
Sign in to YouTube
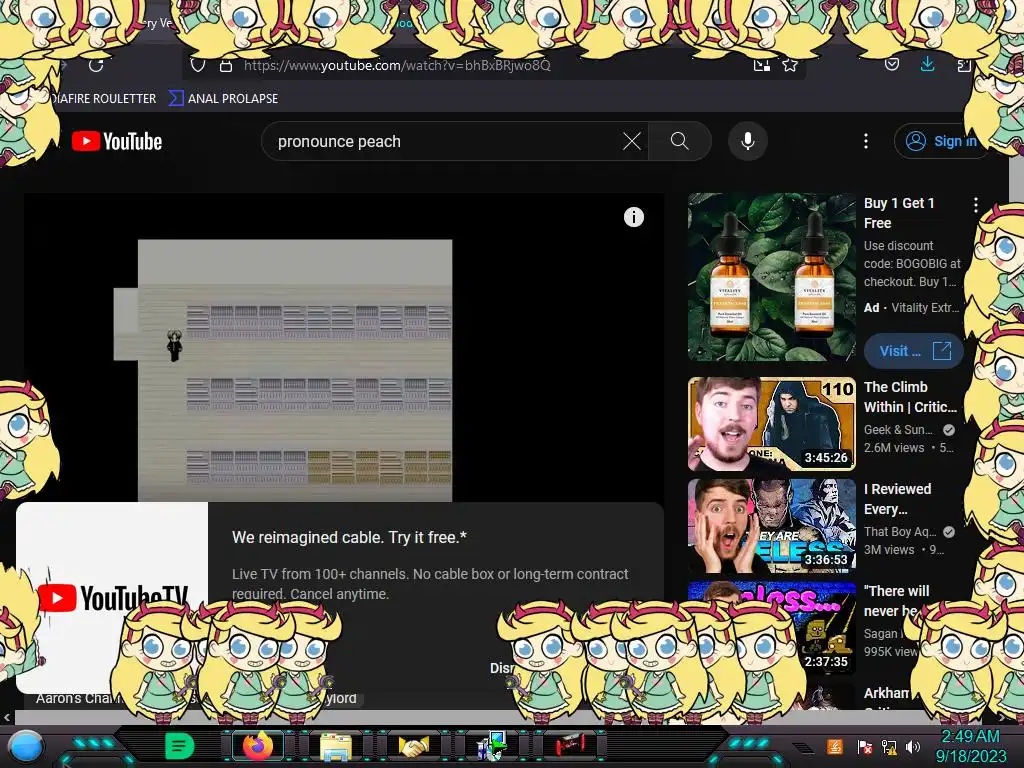940,141
